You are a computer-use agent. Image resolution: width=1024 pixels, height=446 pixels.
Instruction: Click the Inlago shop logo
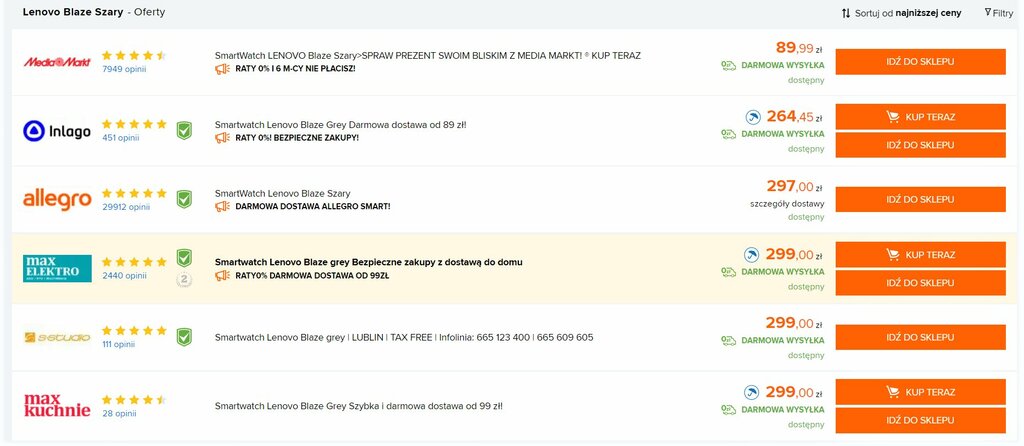pyautogui.click(x=57, y=131)
